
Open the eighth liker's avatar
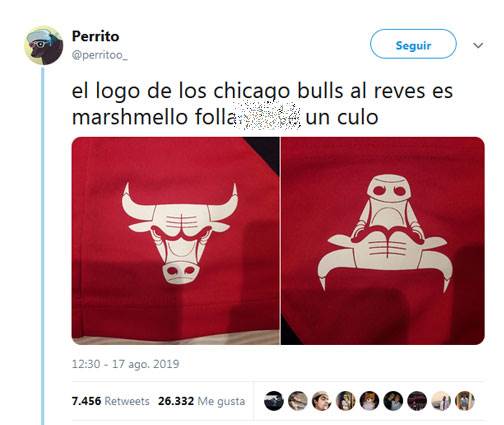click(441, 401)
